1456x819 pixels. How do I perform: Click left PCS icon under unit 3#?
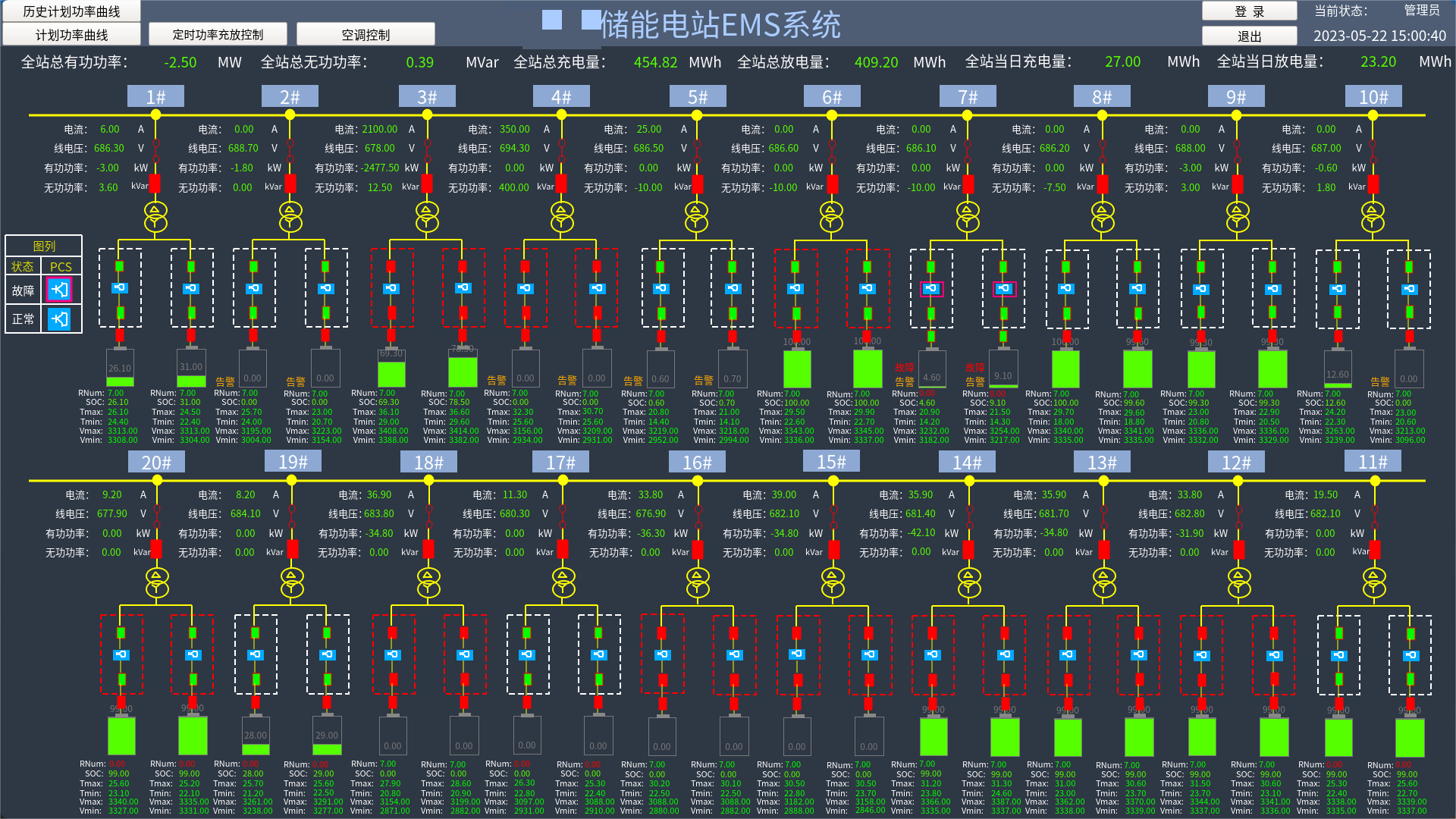click(391, 288)
